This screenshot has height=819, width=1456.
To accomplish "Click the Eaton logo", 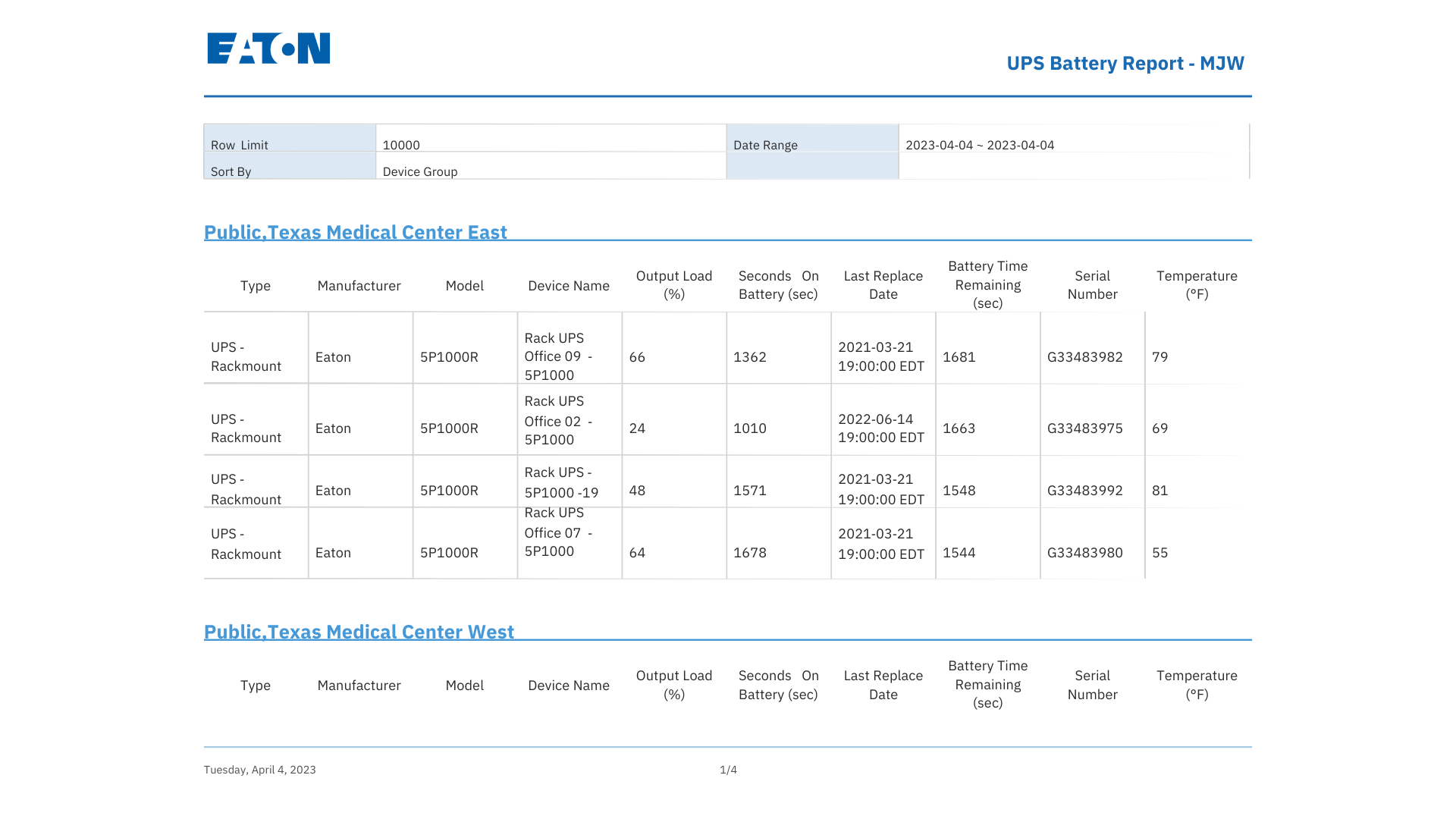I will pyautogui.click(x=268, y=49).
